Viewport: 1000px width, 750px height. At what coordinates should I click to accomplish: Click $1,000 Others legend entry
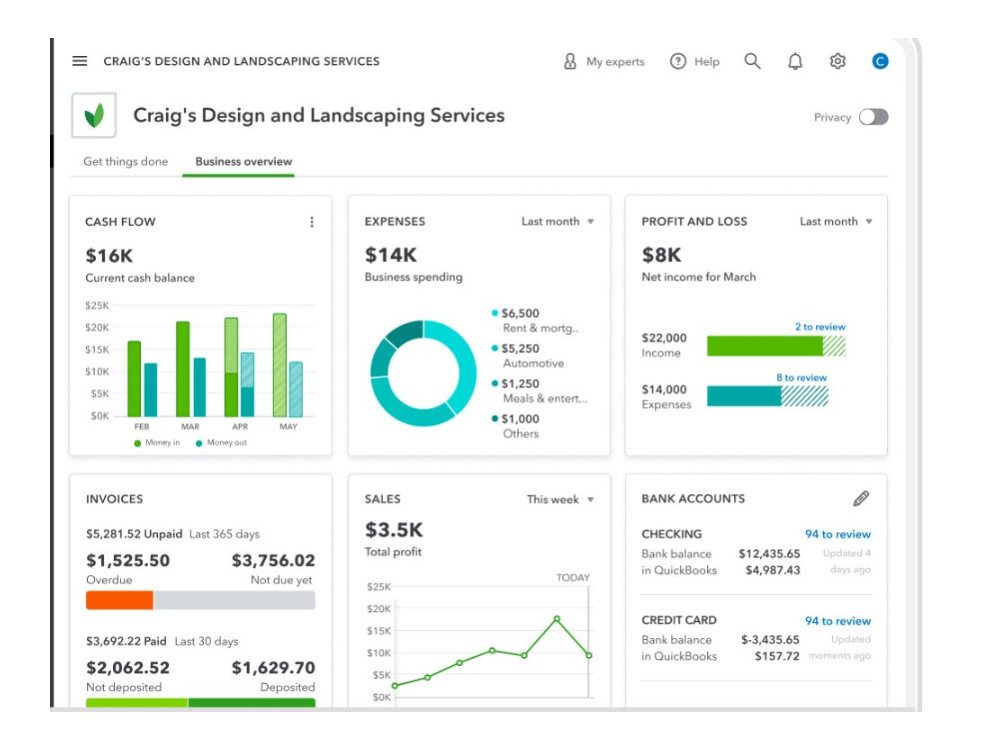[x=515, y=426]
